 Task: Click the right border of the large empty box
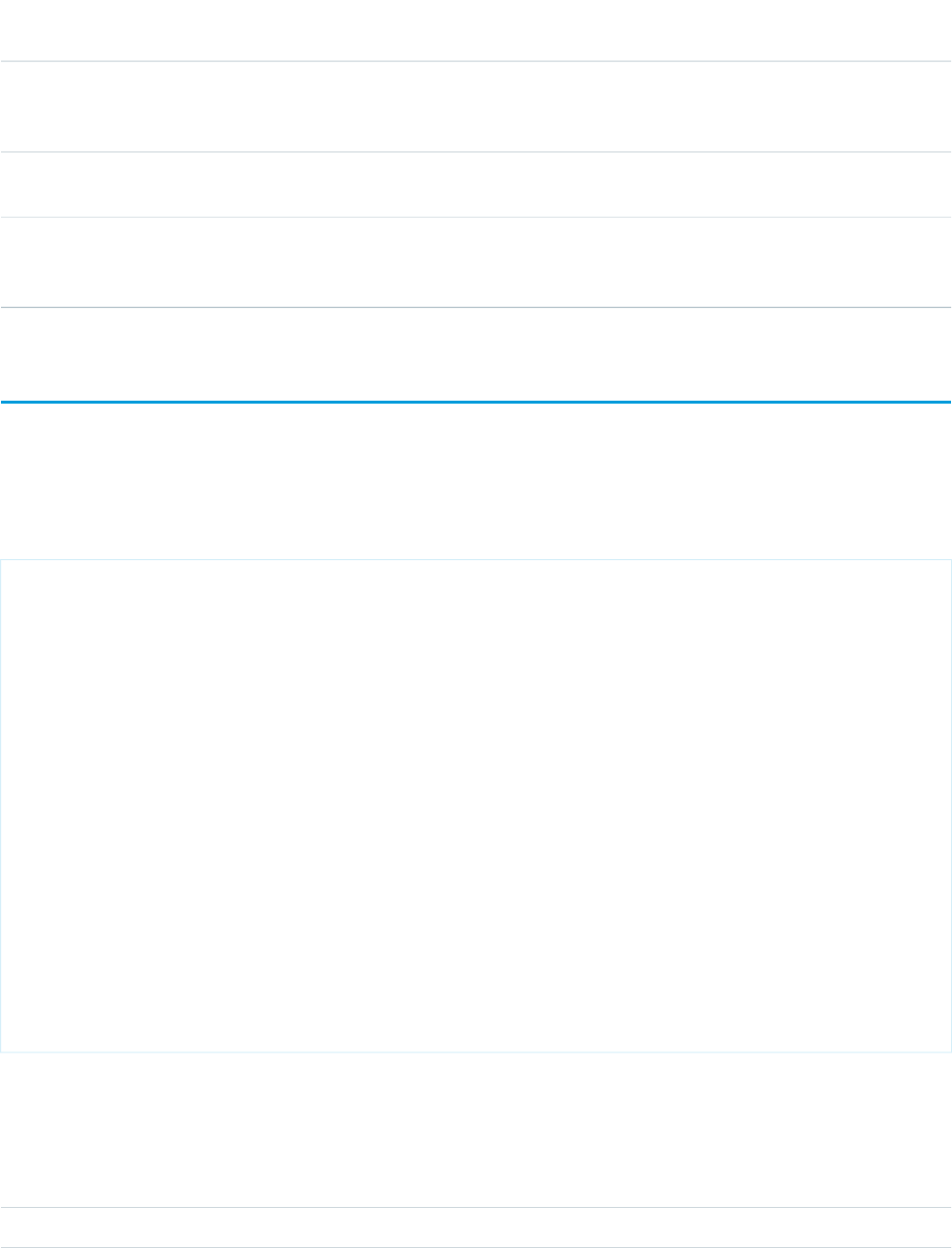pos(951,805)
